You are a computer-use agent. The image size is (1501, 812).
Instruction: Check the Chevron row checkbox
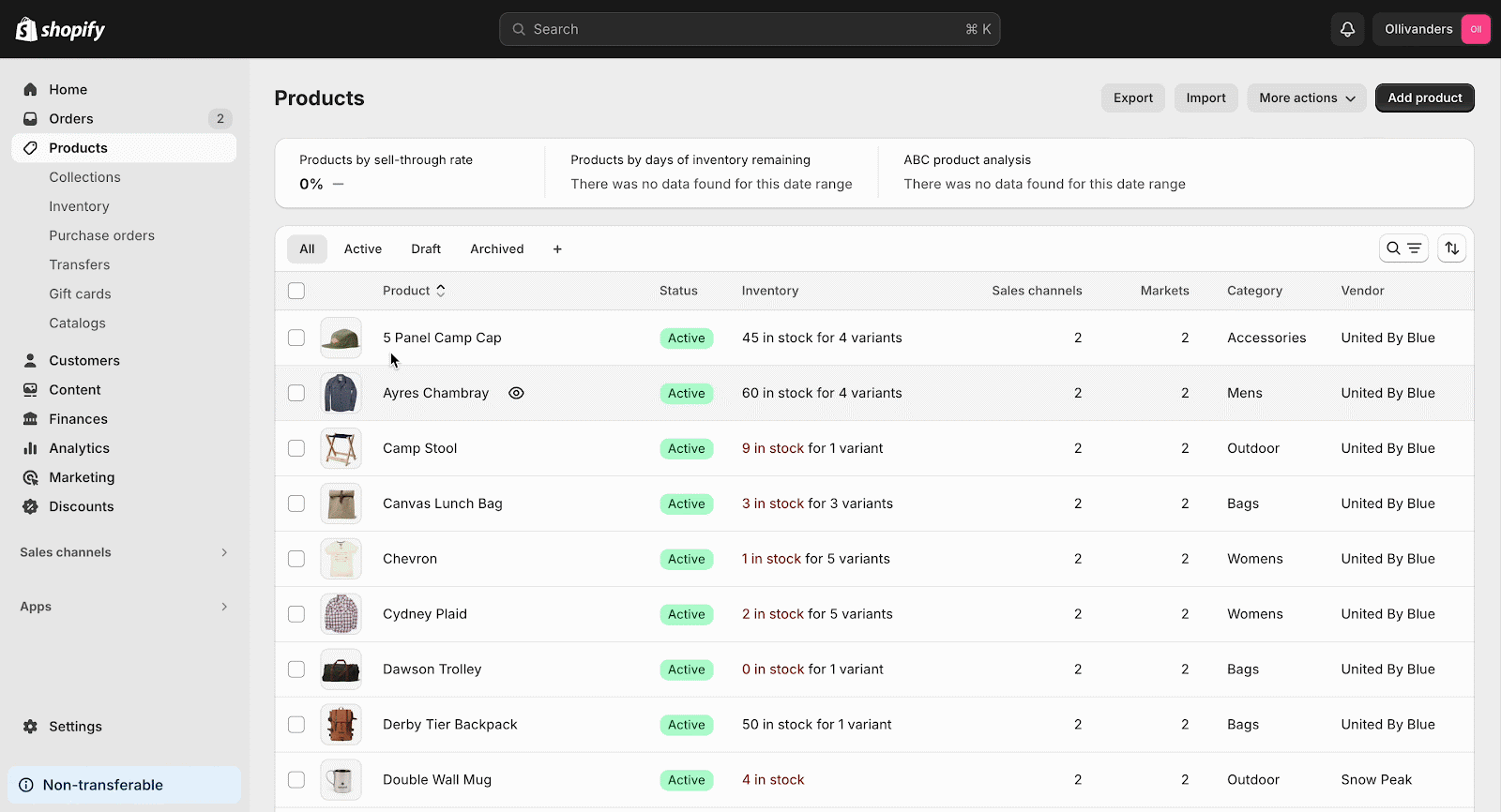point(296,559)
